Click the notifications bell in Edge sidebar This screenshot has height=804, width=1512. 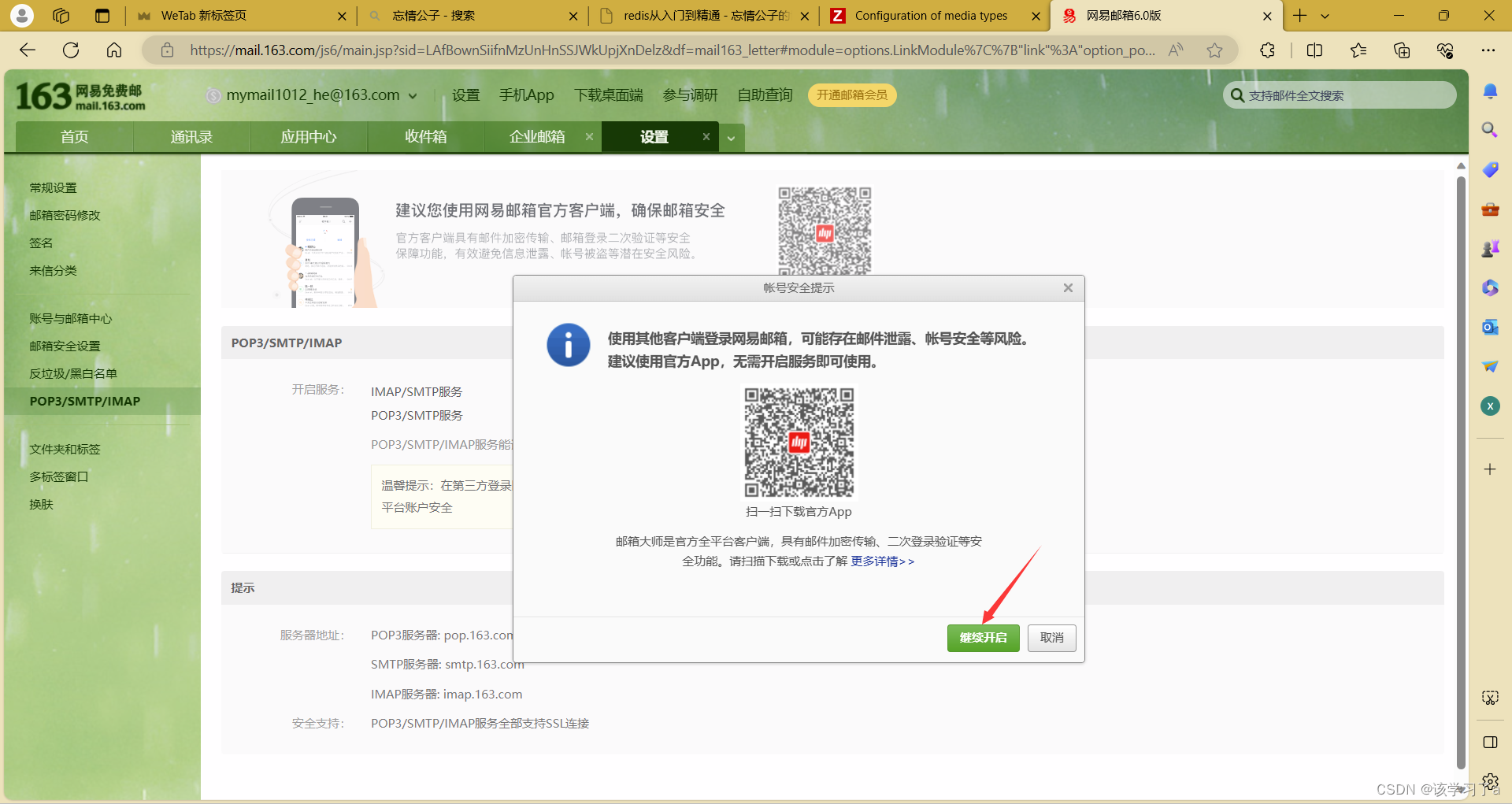(x=1490, y=91)
